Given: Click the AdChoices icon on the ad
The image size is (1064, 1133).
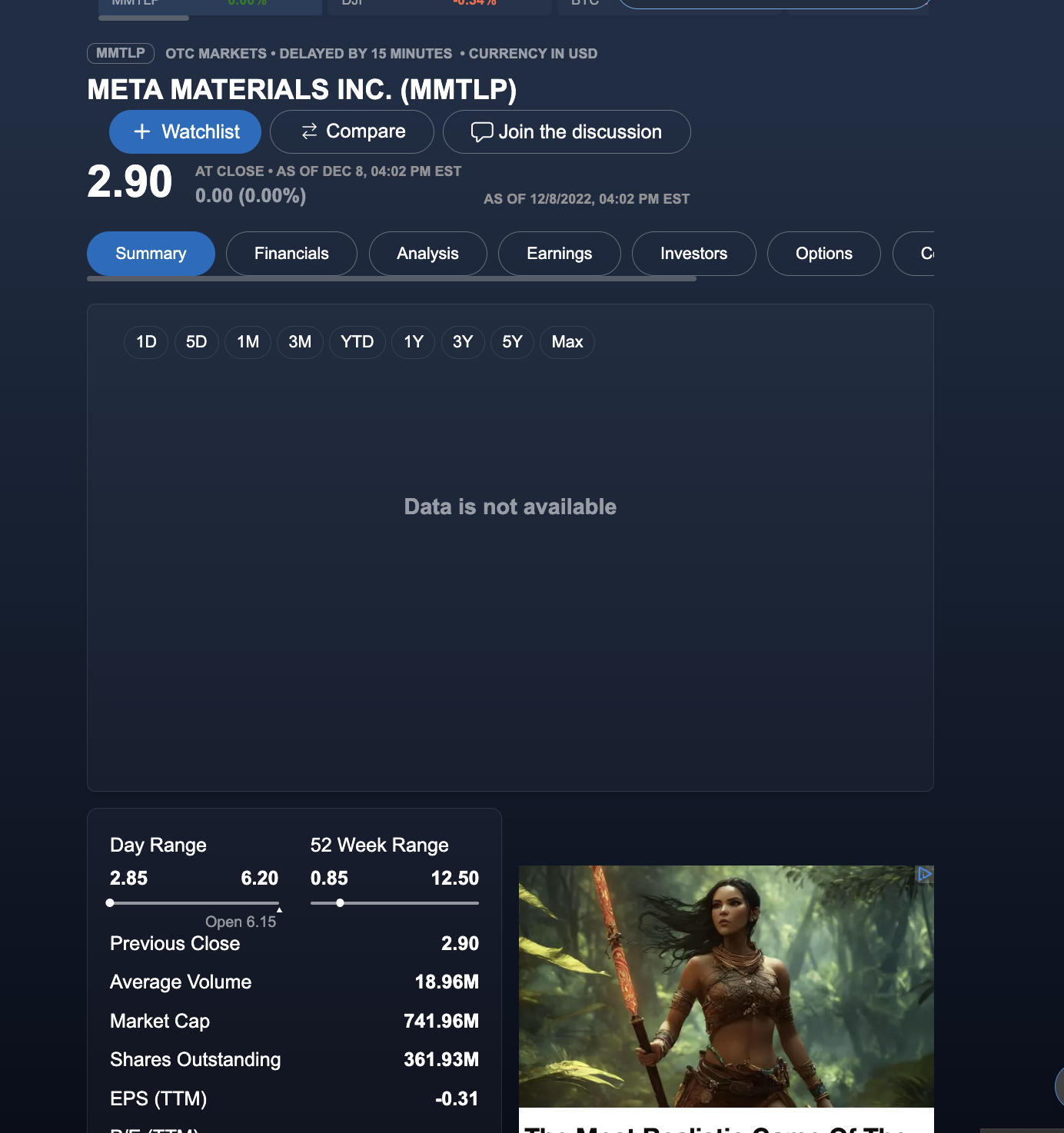Looking at the screenshot, I should 925,874.
